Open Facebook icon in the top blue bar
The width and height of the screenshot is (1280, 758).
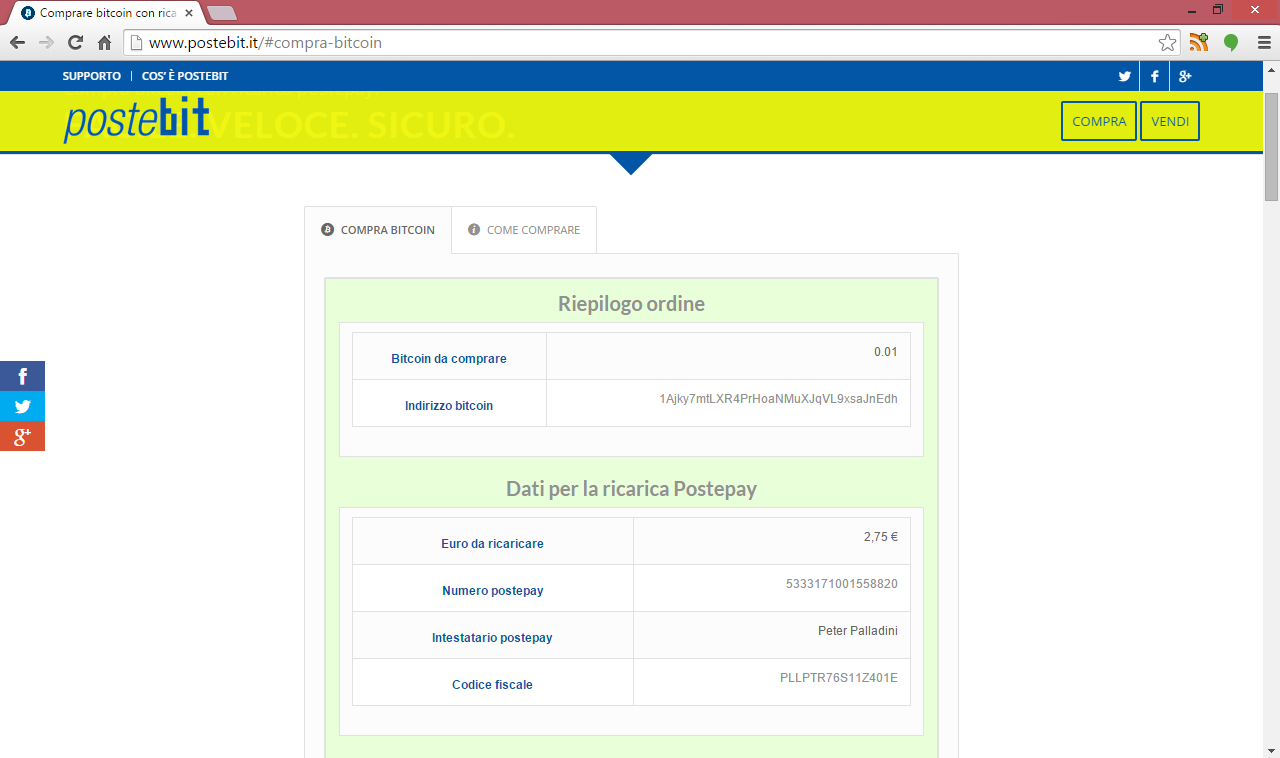(1155, 76)
